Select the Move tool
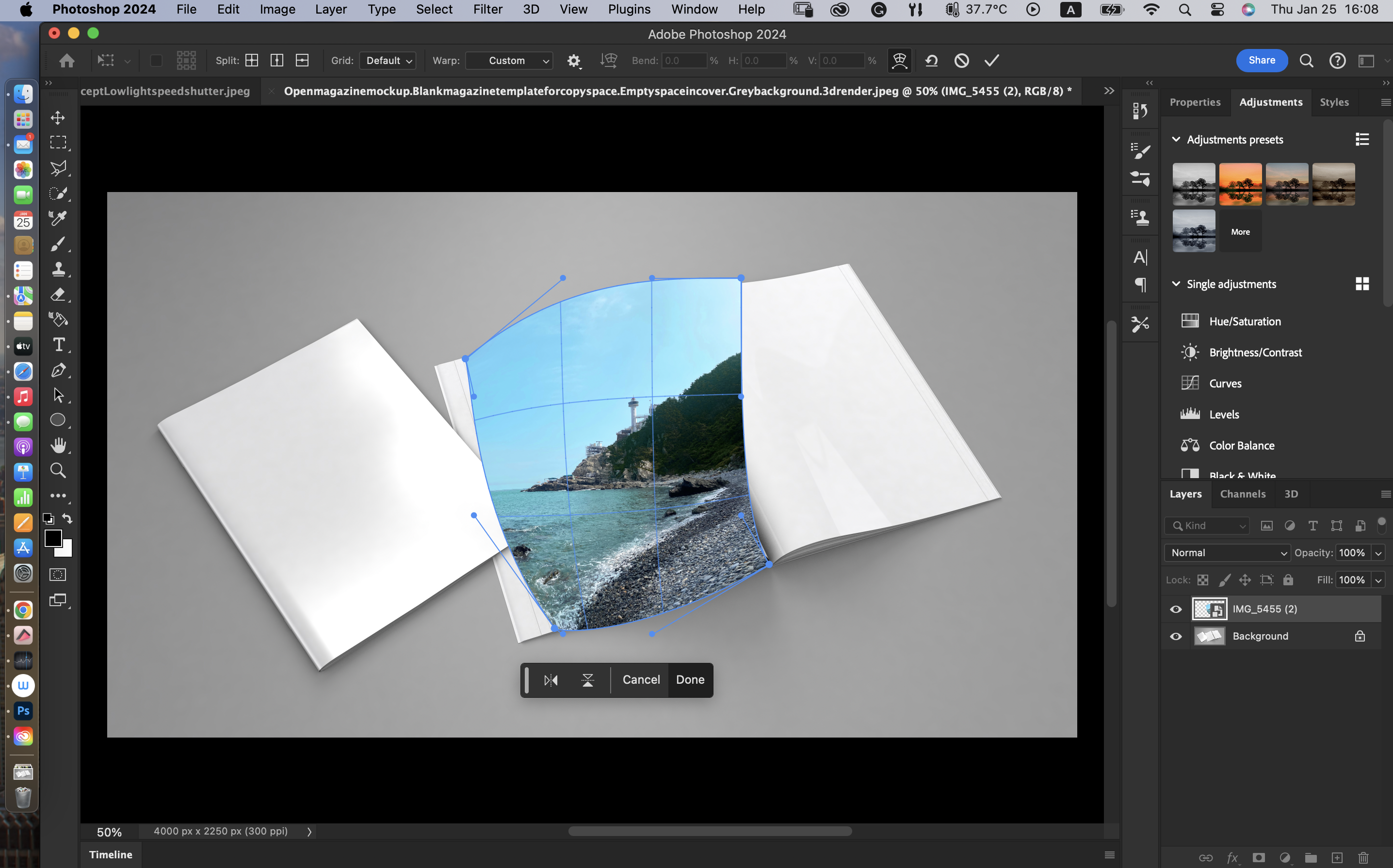This screenshot has height=868, width=1393. [x=58, y=118]
